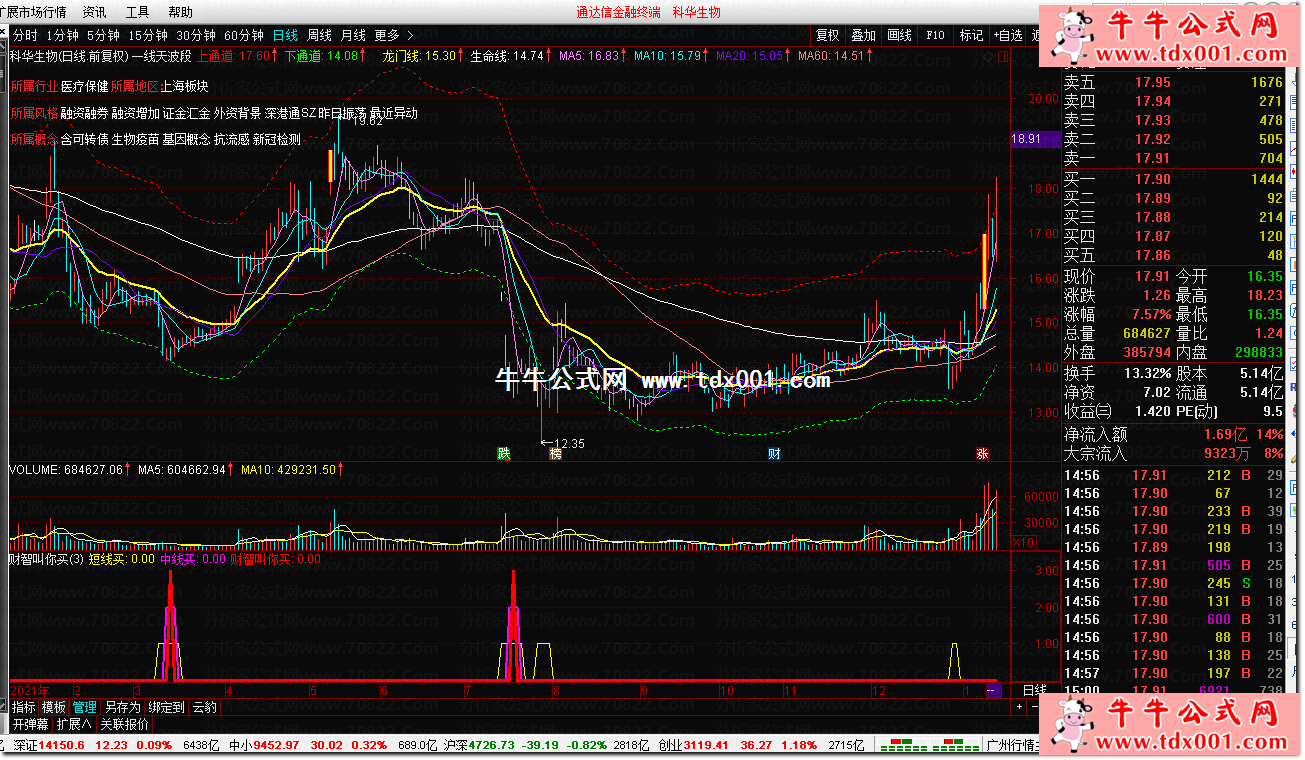
Task: Select the 周线 weekly period tab
Action: [x=320, y=35]
